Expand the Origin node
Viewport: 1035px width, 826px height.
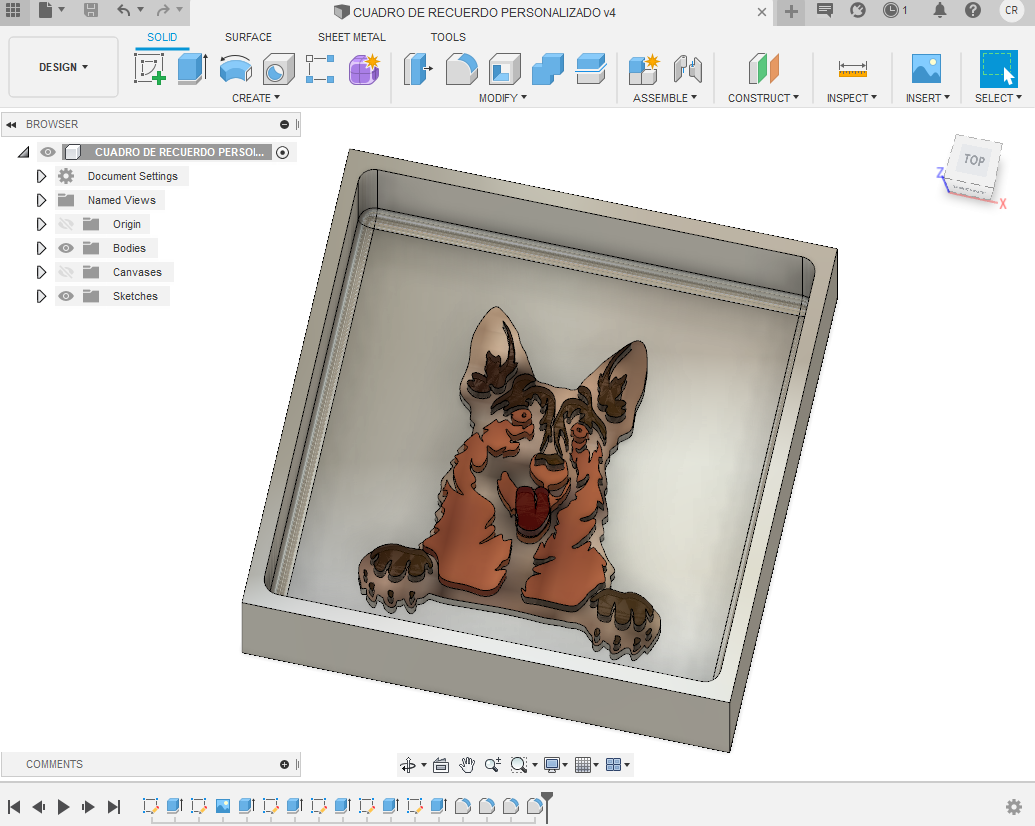[x=41, y=224]
